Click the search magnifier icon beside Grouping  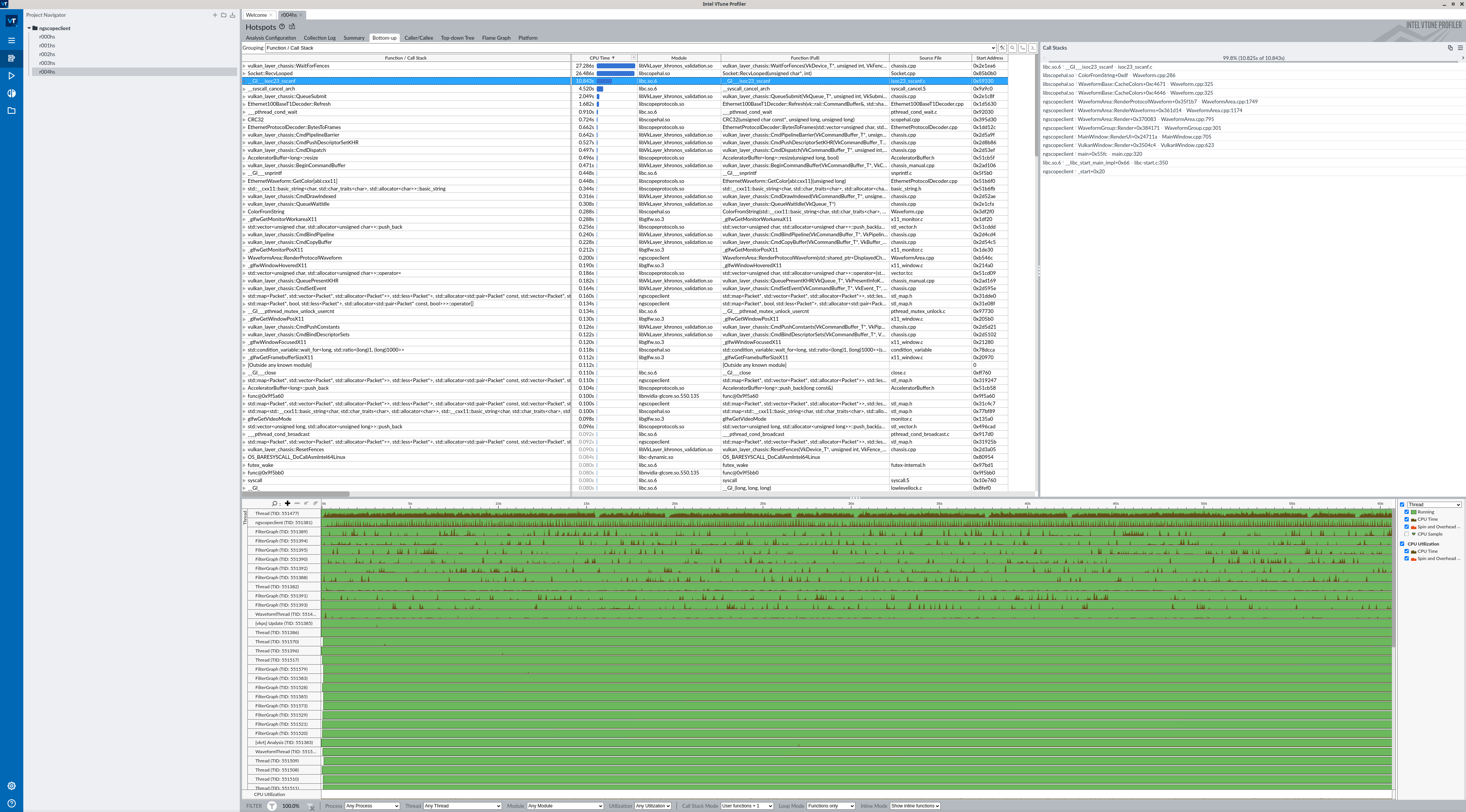[1012, 48]
